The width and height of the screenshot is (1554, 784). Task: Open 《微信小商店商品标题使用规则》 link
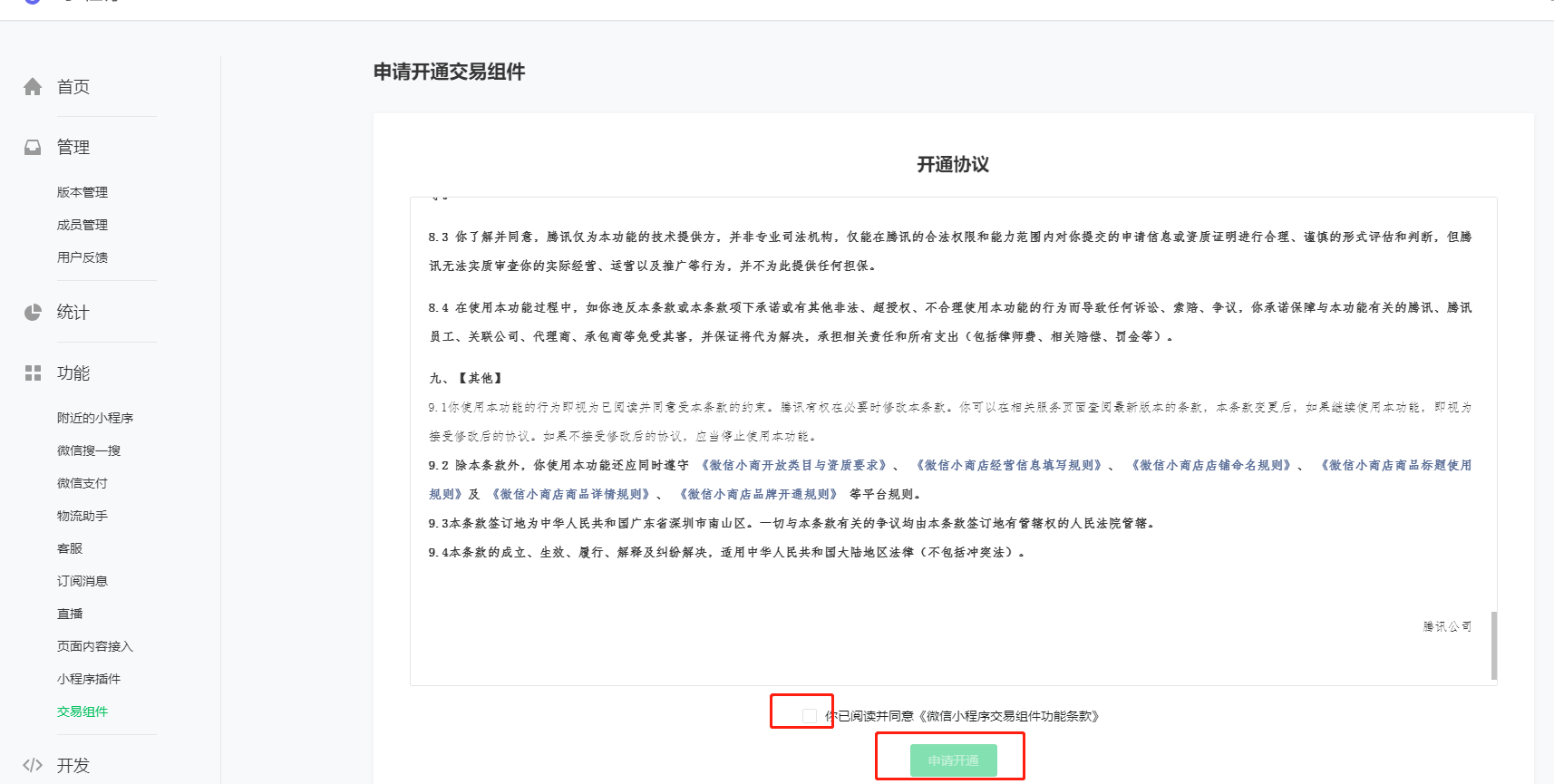click(x=1394, y=465)
